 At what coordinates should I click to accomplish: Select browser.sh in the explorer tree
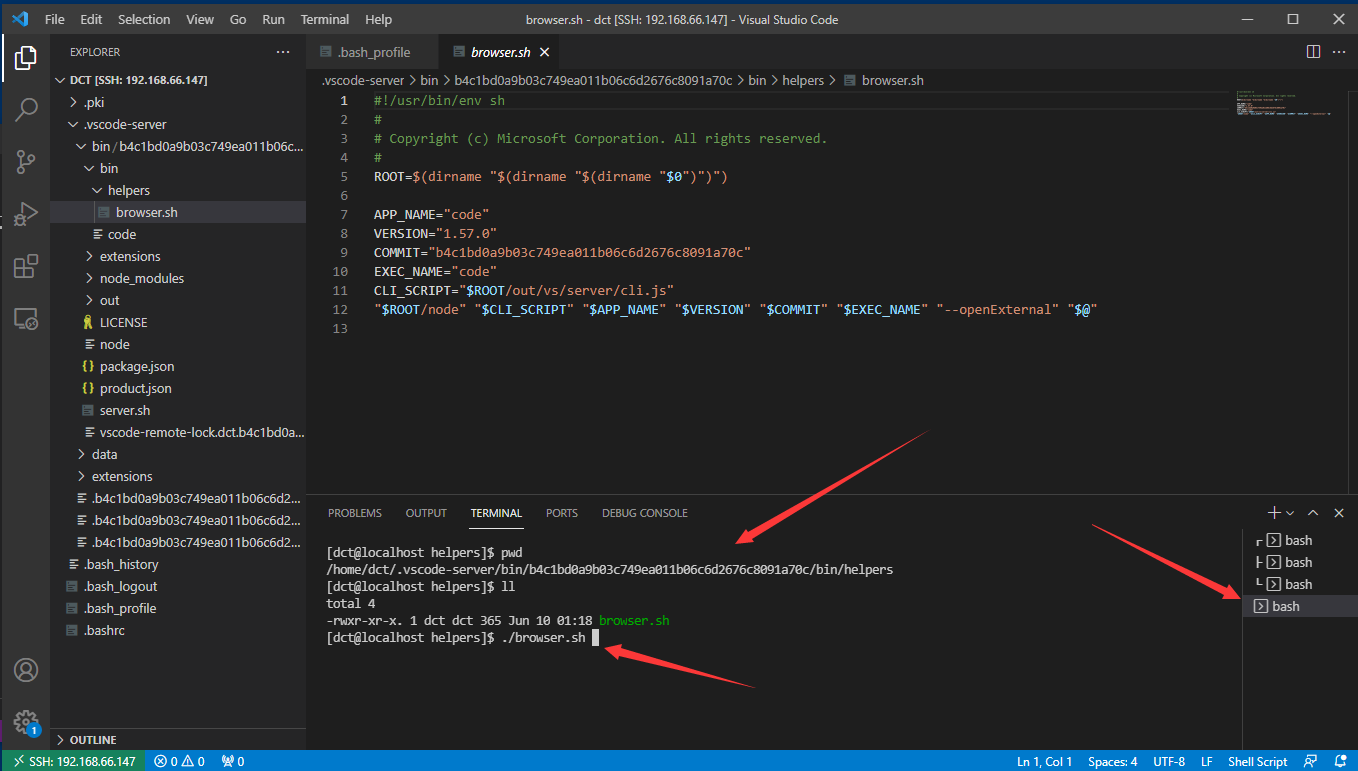coord(178,212)
